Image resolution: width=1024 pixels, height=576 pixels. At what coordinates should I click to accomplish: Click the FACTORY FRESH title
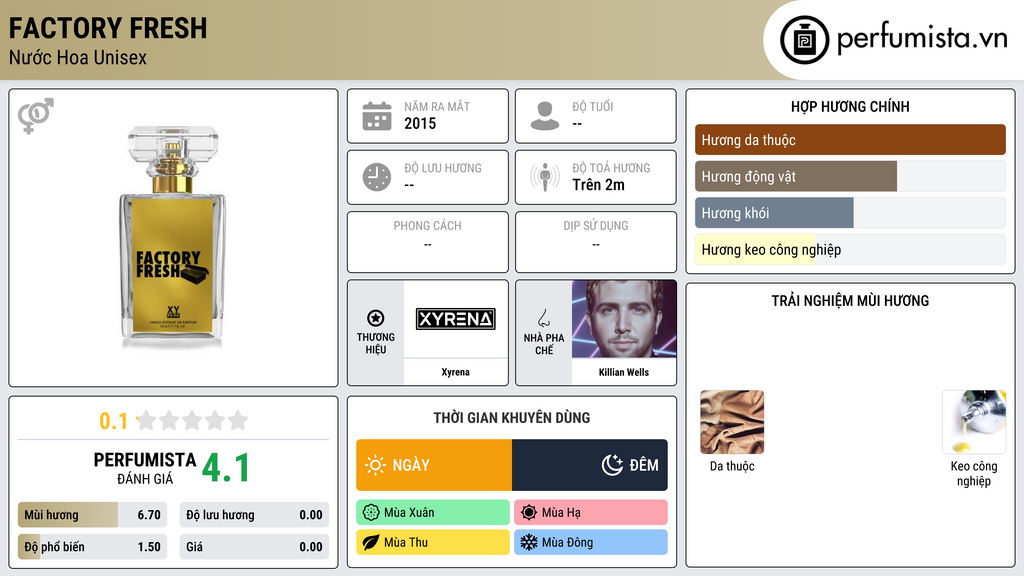tap(108, 28)
